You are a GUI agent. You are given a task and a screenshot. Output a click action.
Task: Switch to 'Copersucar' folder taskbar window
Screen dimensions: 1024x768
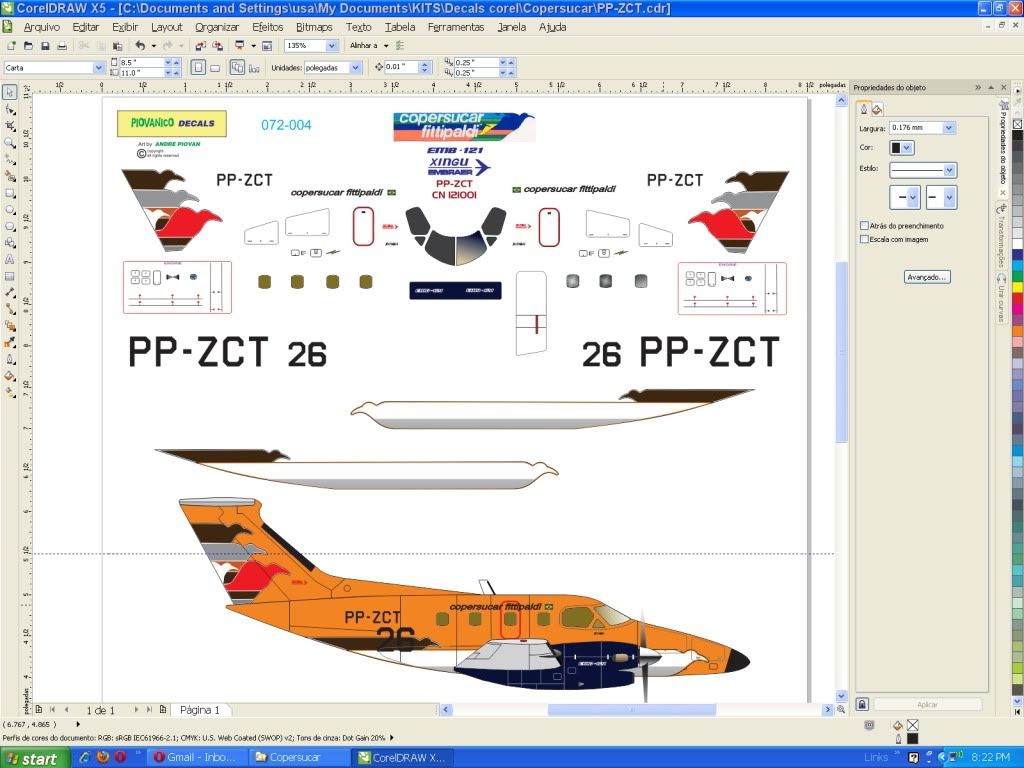[x=299, y=758]
